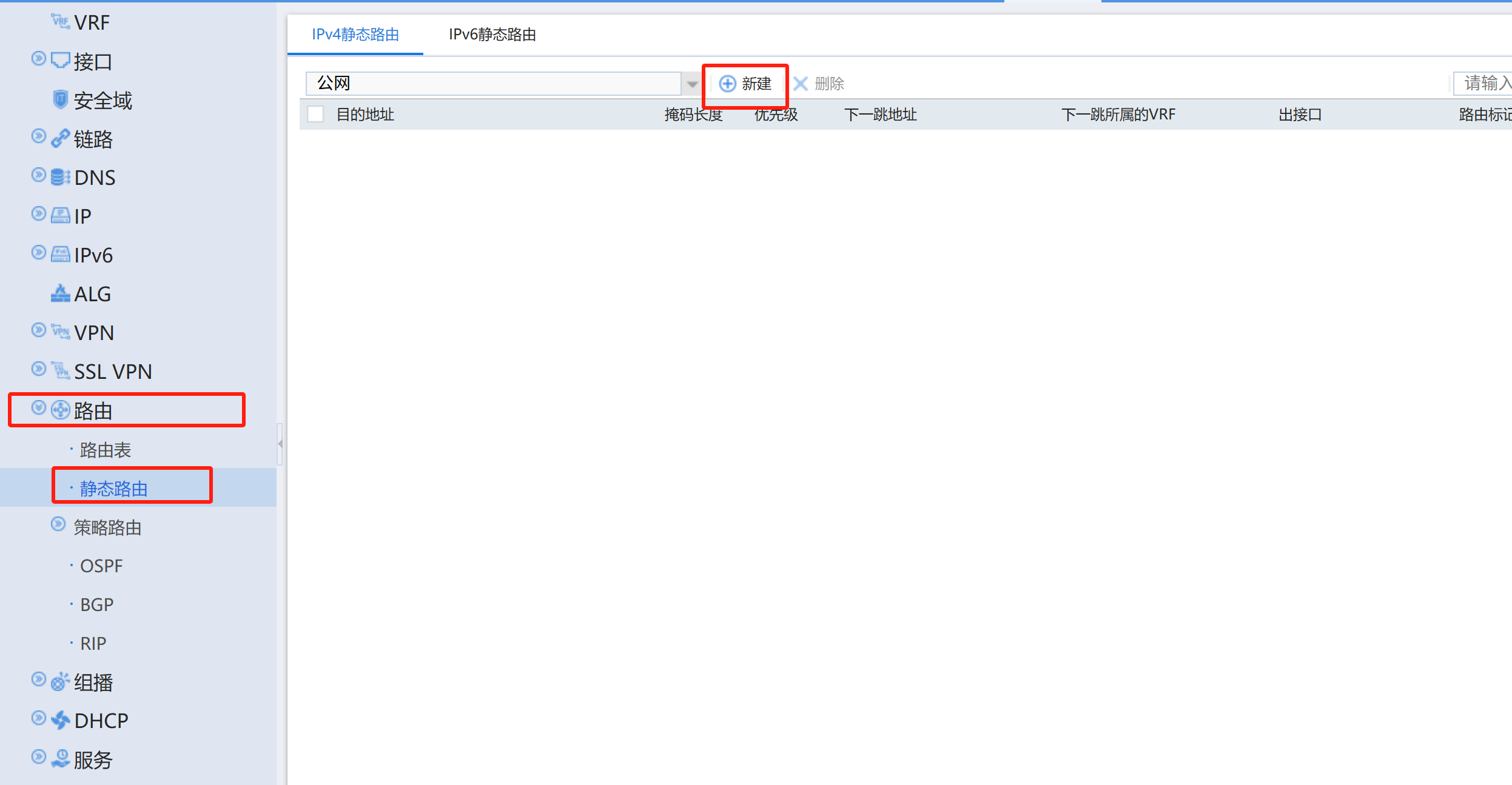Click the DNS database icon
1512x785 pixels.
click(x=60, y=177)
